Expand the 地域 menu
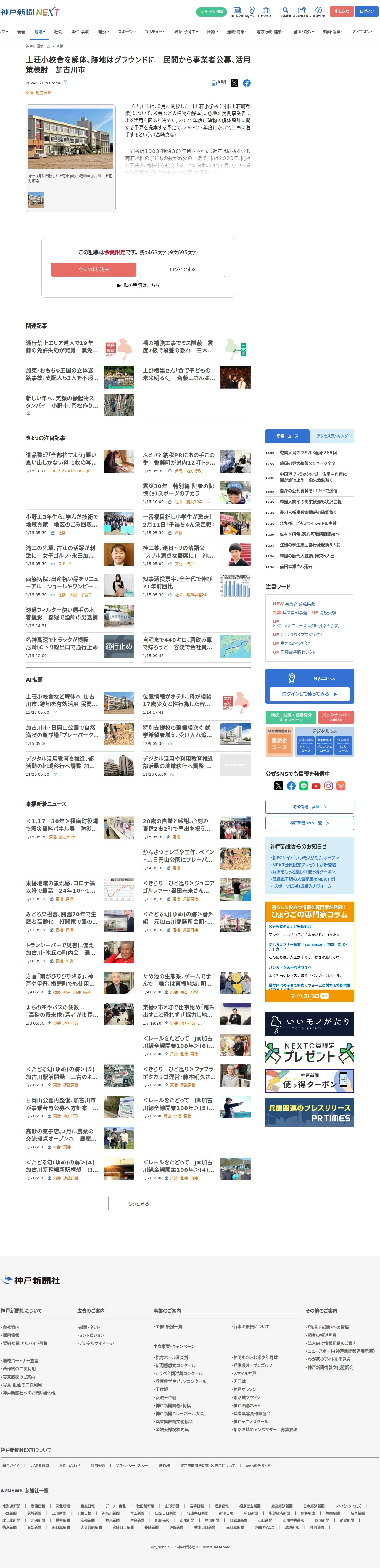Screen dimensions: 380x1568 pos(40,32)
